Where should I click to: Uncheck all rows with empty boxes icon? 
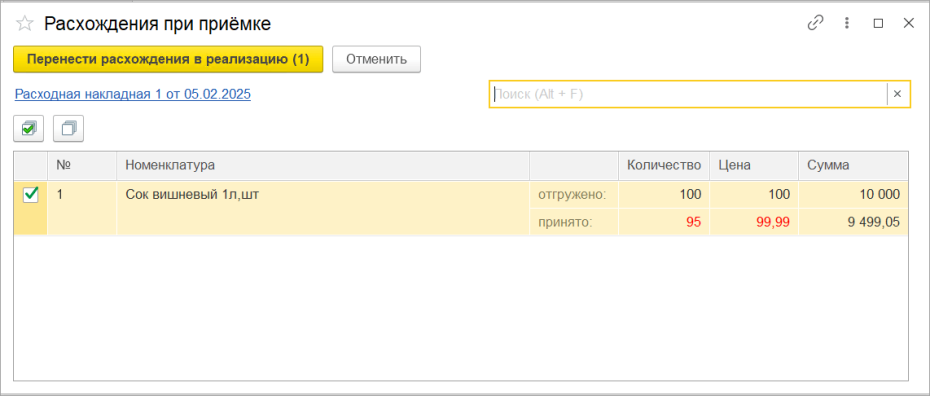(68, 129)
